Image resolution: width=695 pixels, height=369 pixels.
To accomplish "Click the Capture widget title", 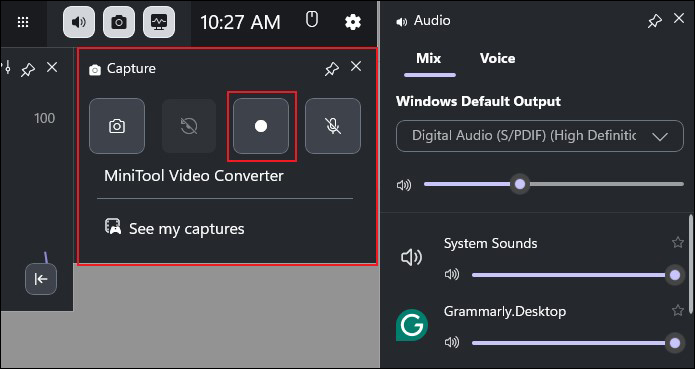I will pyautogui.click(x=131, y=69).
